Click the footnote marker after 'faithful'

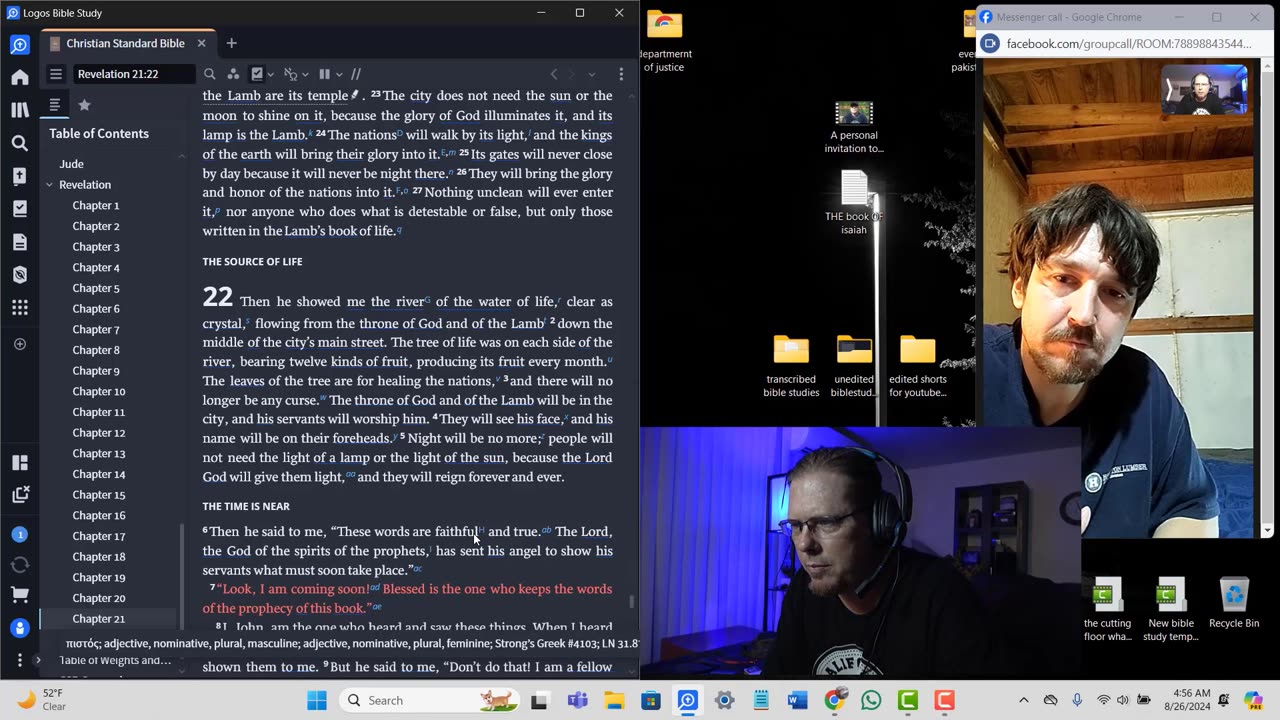481,528
